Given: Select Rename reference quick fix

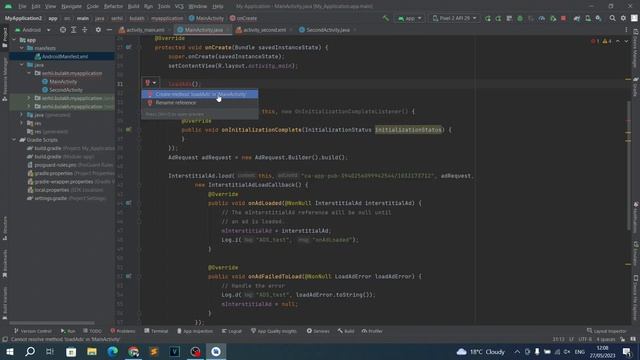Looking at the screenshot, I should pos(200,103).
